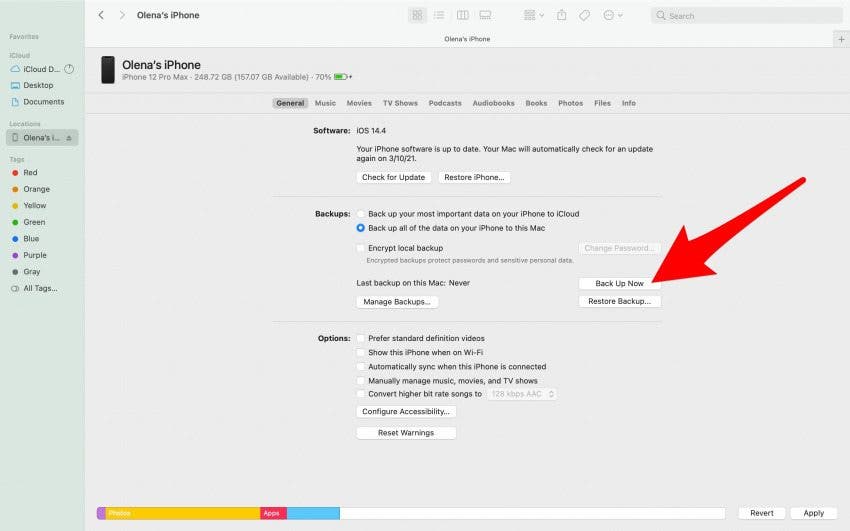850x531 pixels.
Task: Enable Encrypt local backup
Action: (x=360, y=248)
